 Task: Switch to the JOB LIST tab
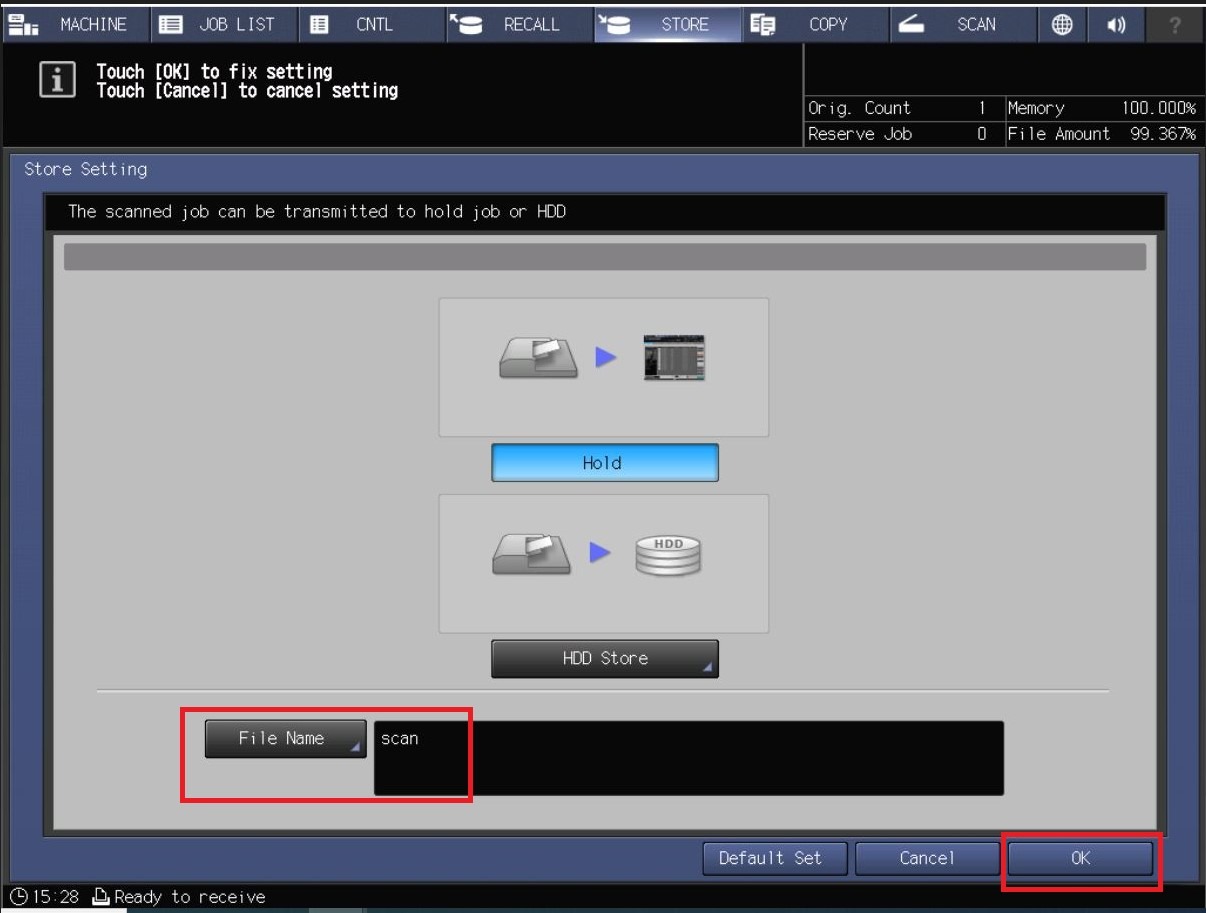[223, 25]
